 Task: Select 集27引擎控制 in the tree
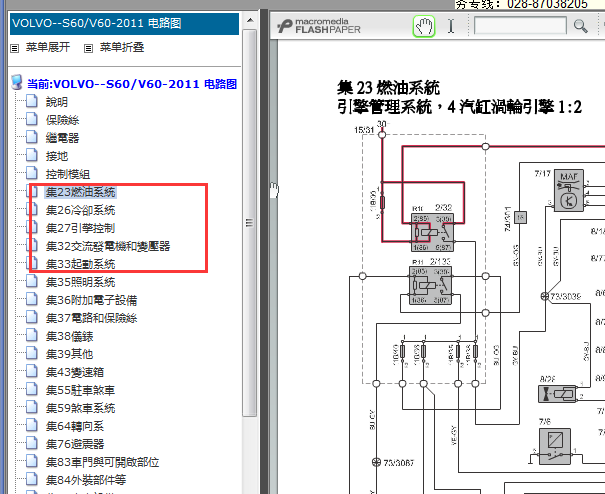[x=80, y=228]
